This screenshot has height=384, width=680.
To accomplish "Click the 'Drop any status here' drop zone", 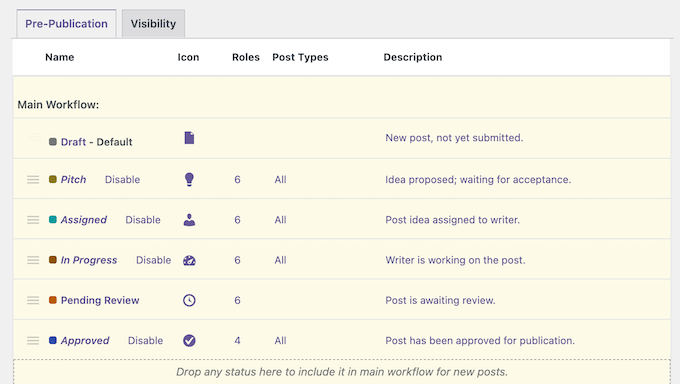I will (x=342, y=372).
